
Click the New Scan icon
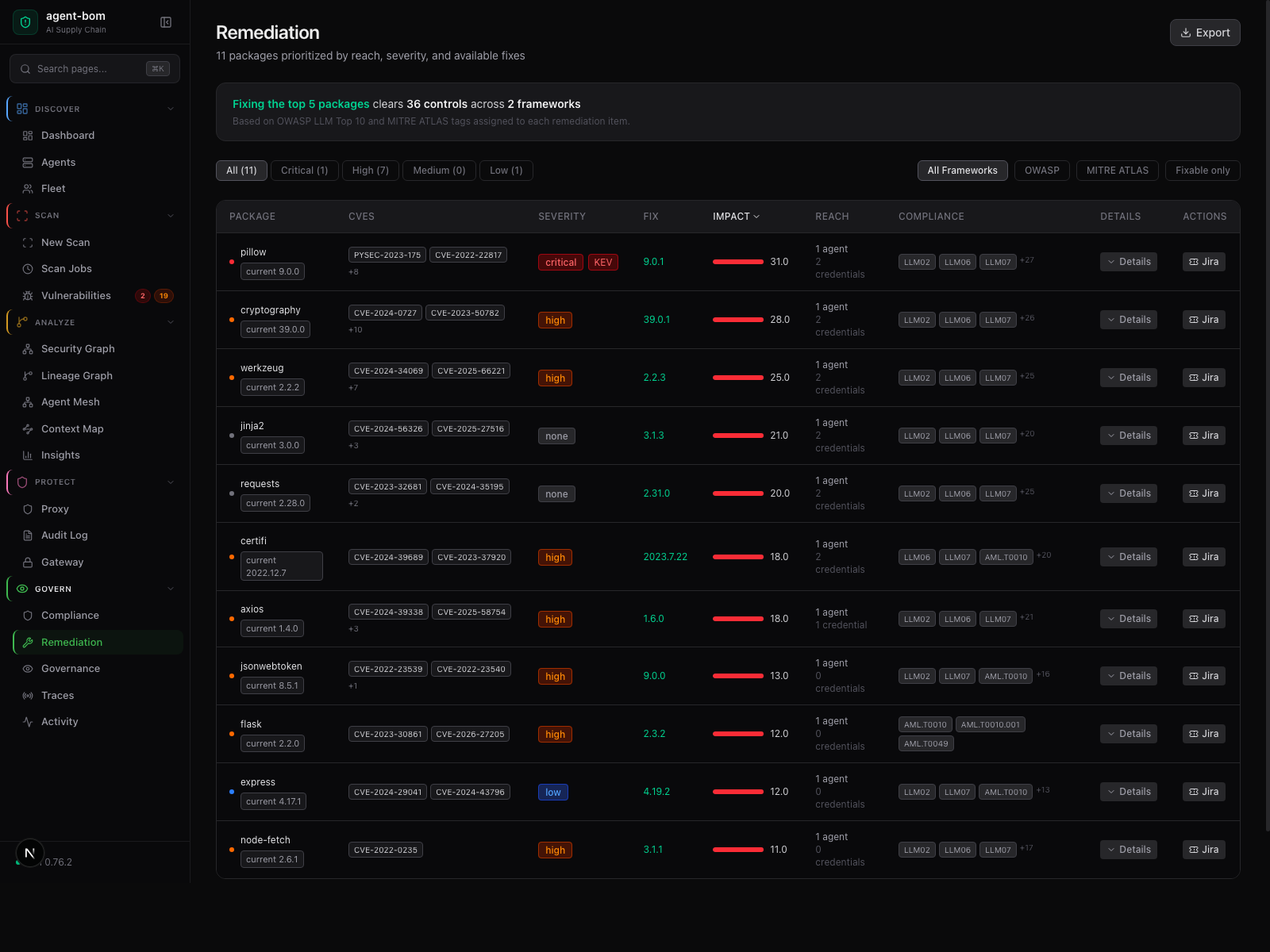pos(28,243)
